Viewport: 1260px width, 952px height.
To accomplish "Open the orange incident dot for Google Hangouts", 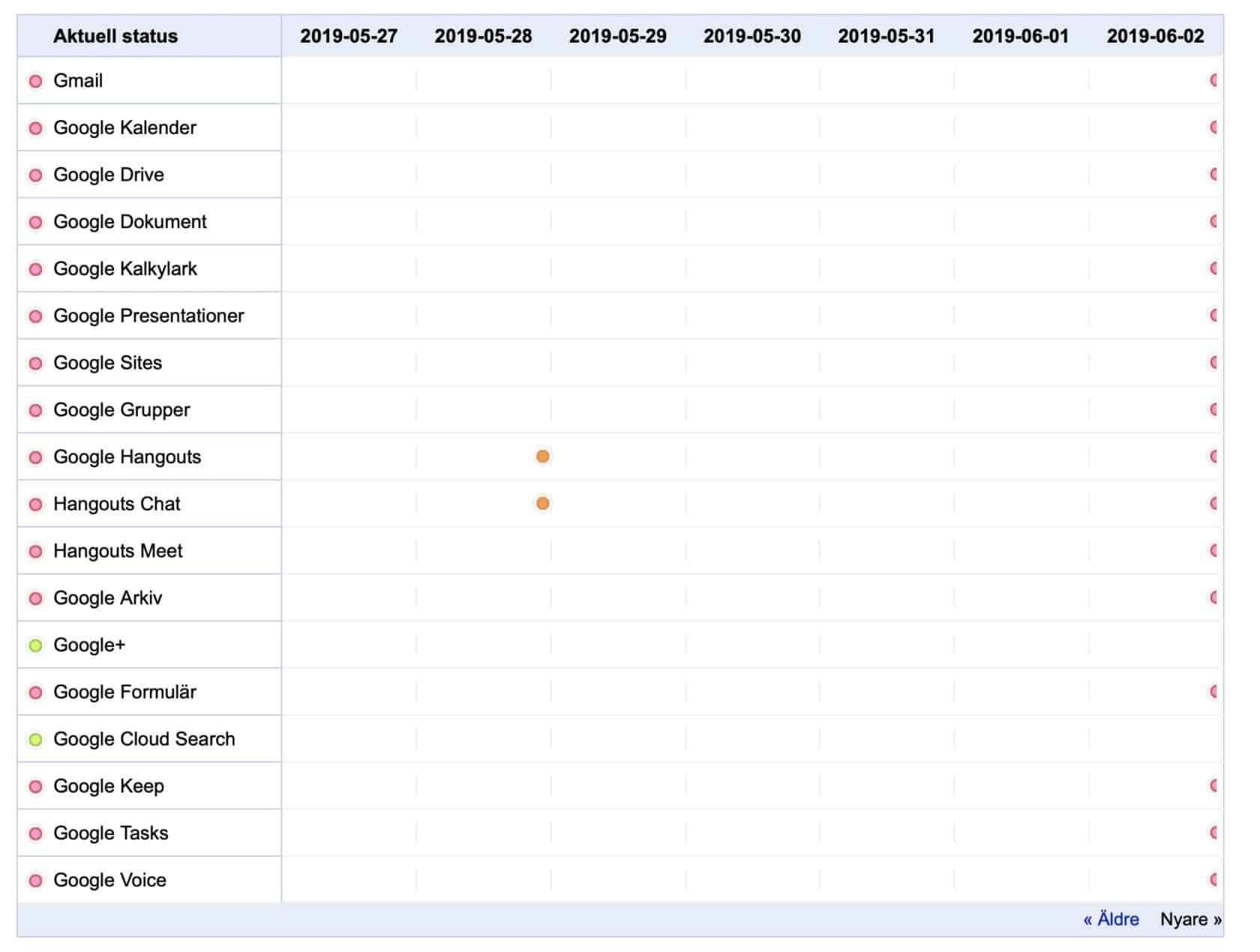I will 543,457.
